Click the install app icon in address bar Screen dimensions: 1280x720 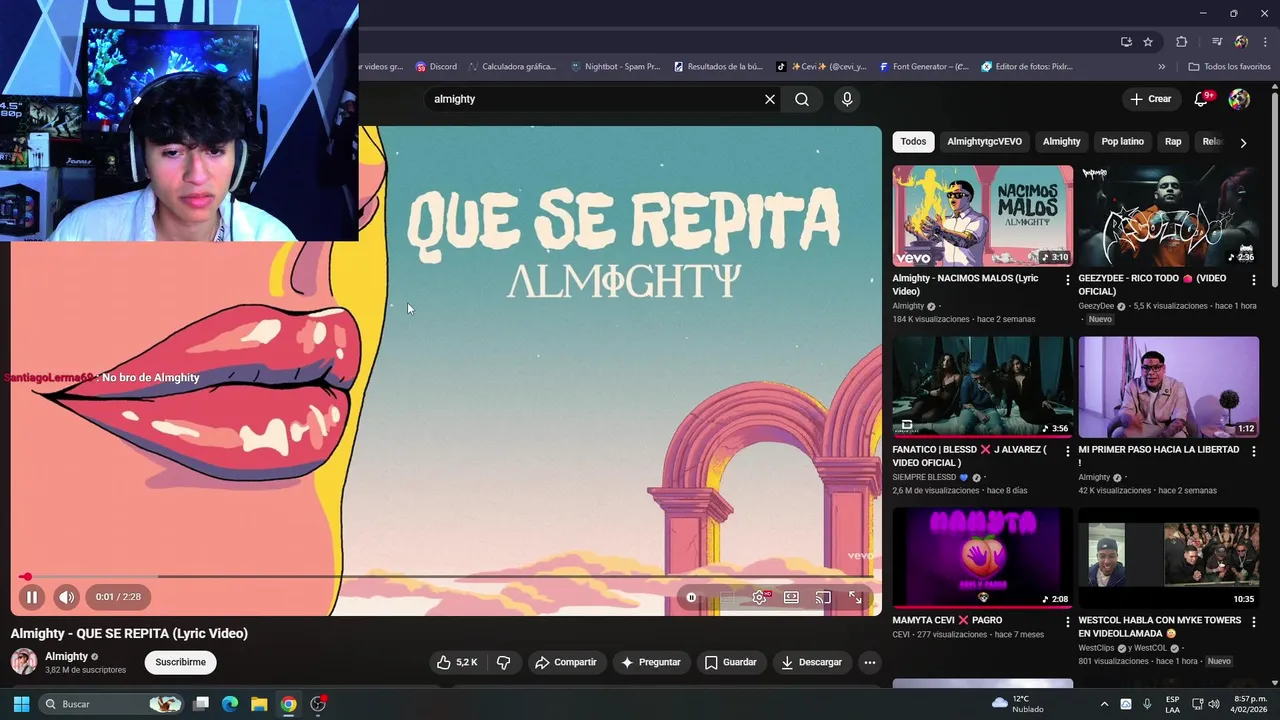(1126, 42)
